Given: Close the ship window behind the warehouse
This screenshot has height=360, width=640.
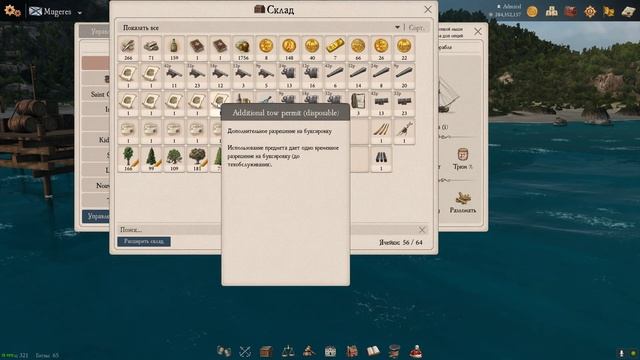Looking at the screenshot, I should click(478, 31).
